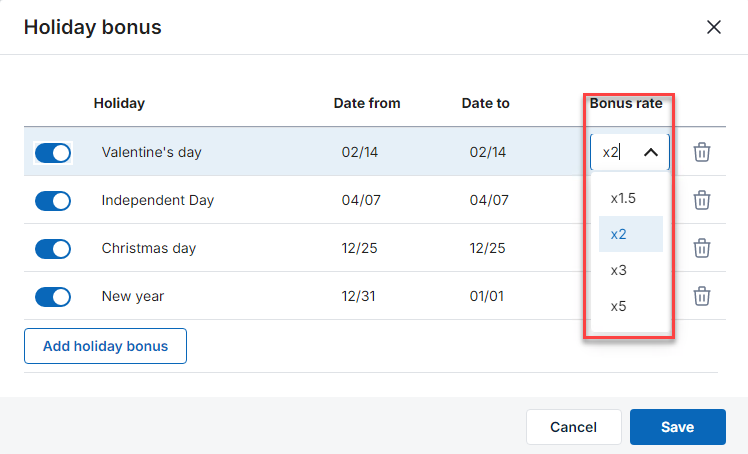
Task: Click Add holiday bonus button
Action: click(x=105, y=346)
